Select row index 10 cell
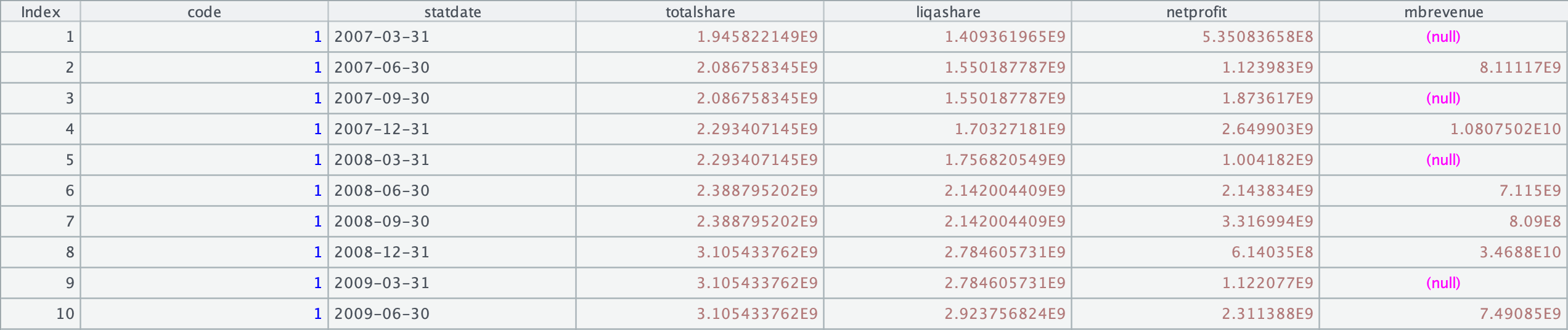The image size is (1568, 330). coord(40,314)
